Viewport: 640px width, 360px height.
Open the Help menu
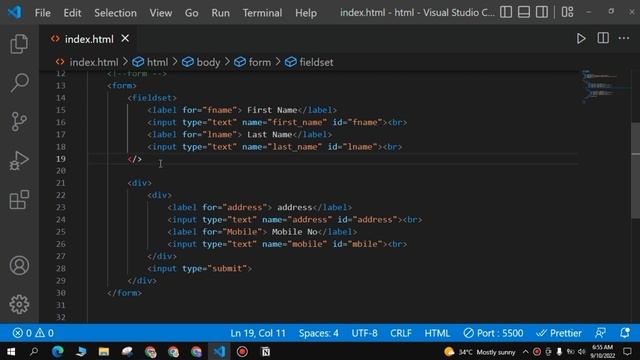[x=306, y=13]
